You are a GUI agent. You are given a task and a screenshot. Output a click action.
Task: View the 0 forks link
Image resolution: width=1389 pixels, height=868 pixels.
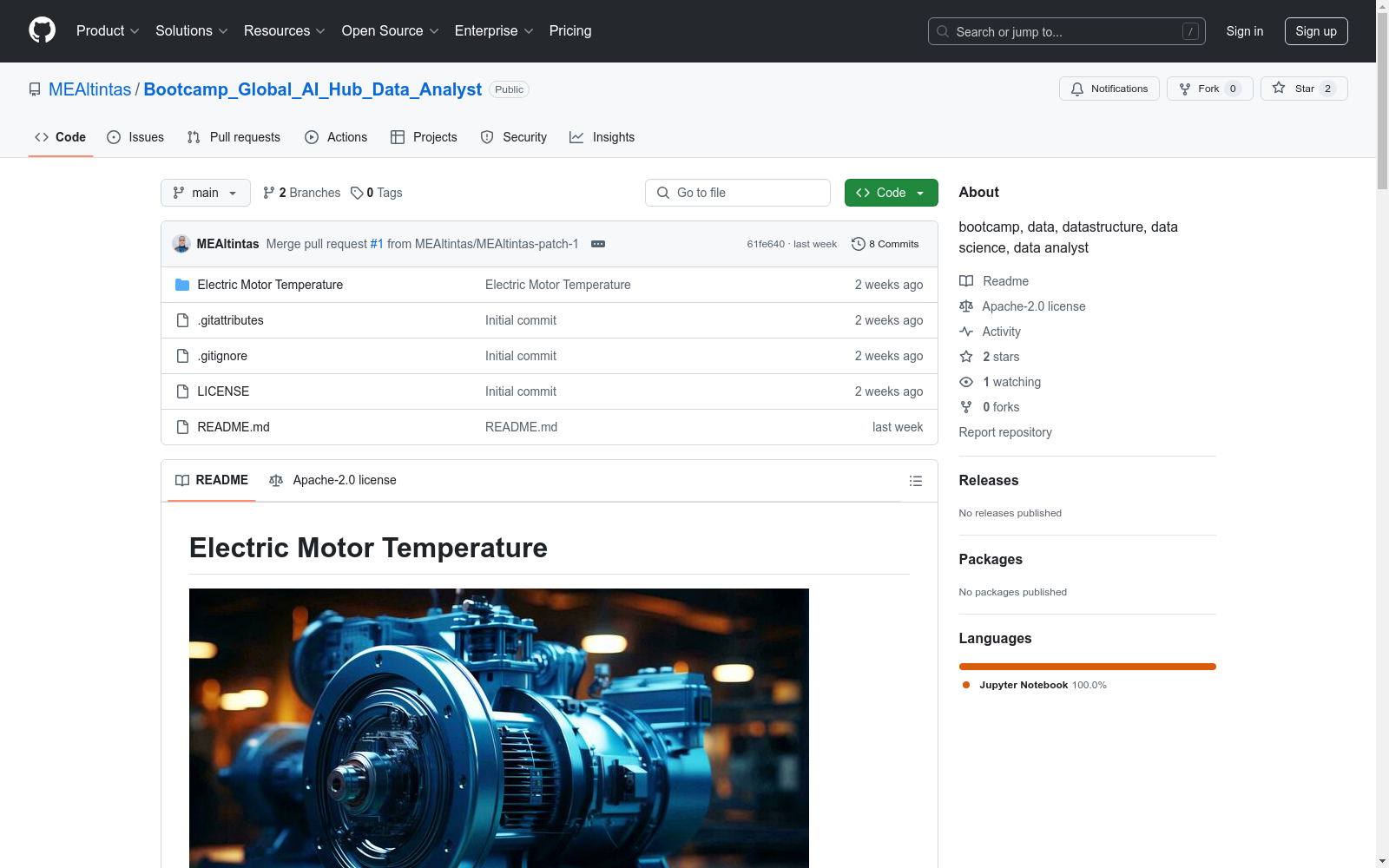990,407
